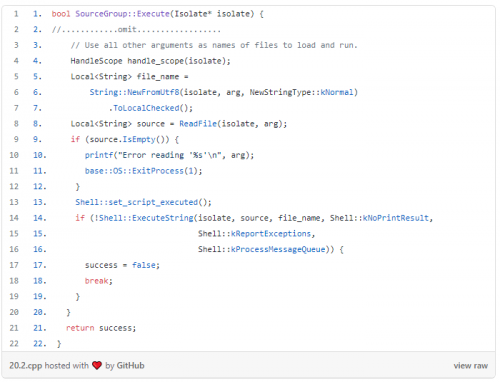The width and height of the screenshot is (500, 382).
Task: Select line number 9 in gutter
Action: [16, 139]
